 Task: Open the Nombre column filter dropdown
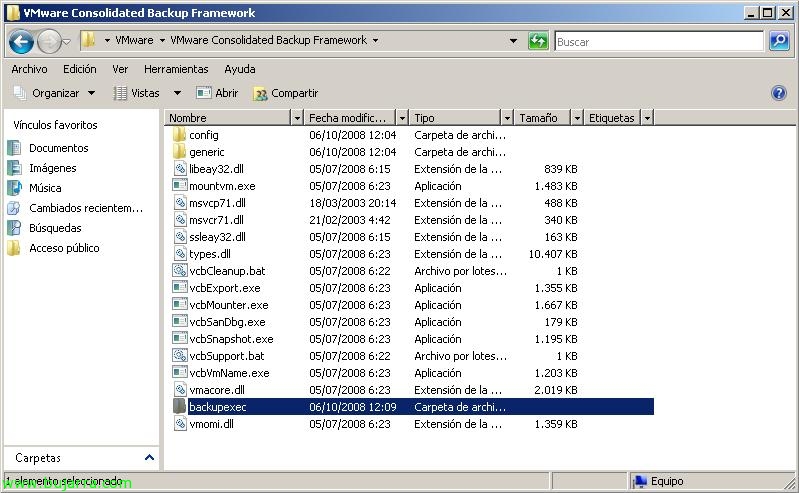pos(297,118)
